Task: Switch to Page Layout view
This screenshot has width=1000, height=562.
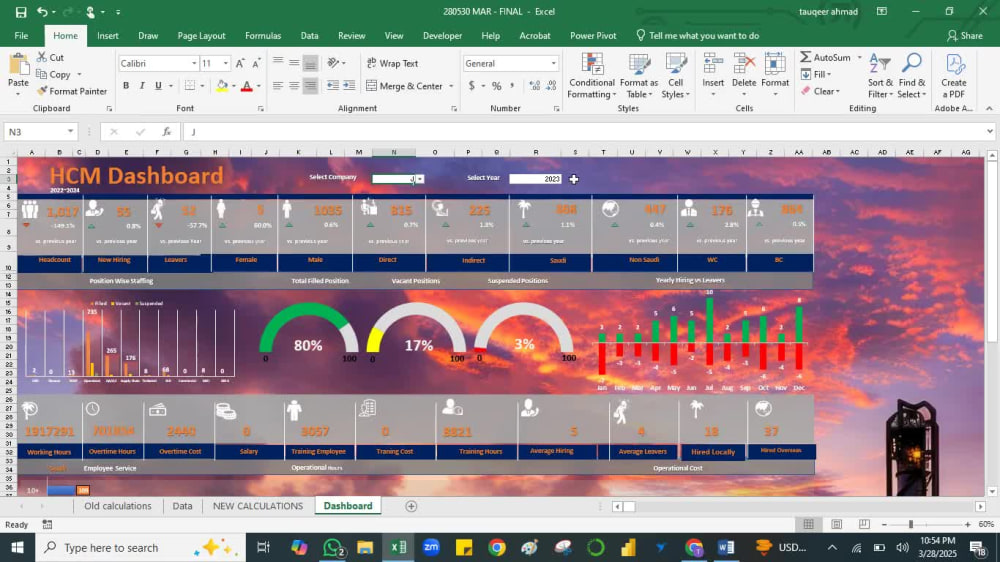Action: 836,524
